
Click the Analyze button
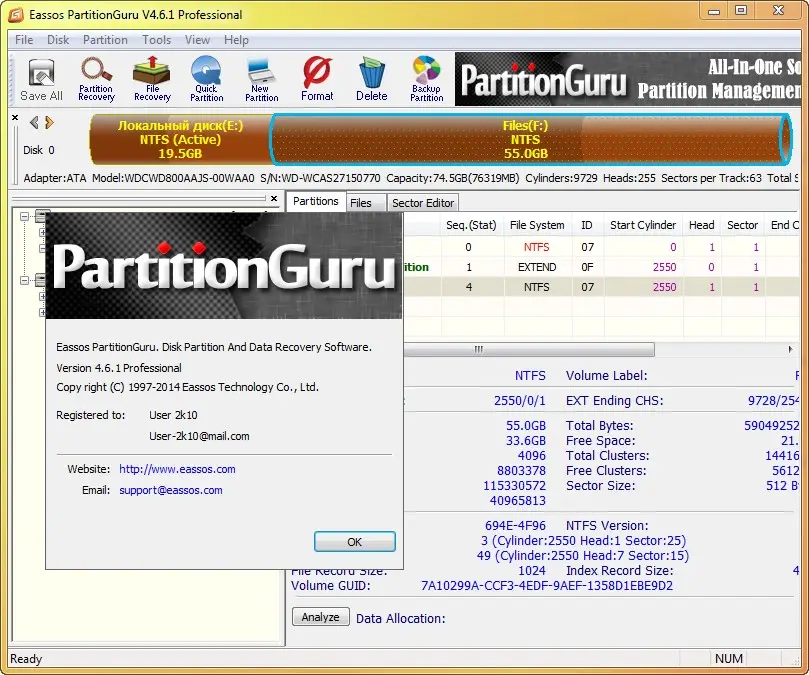tap(320, 617)
